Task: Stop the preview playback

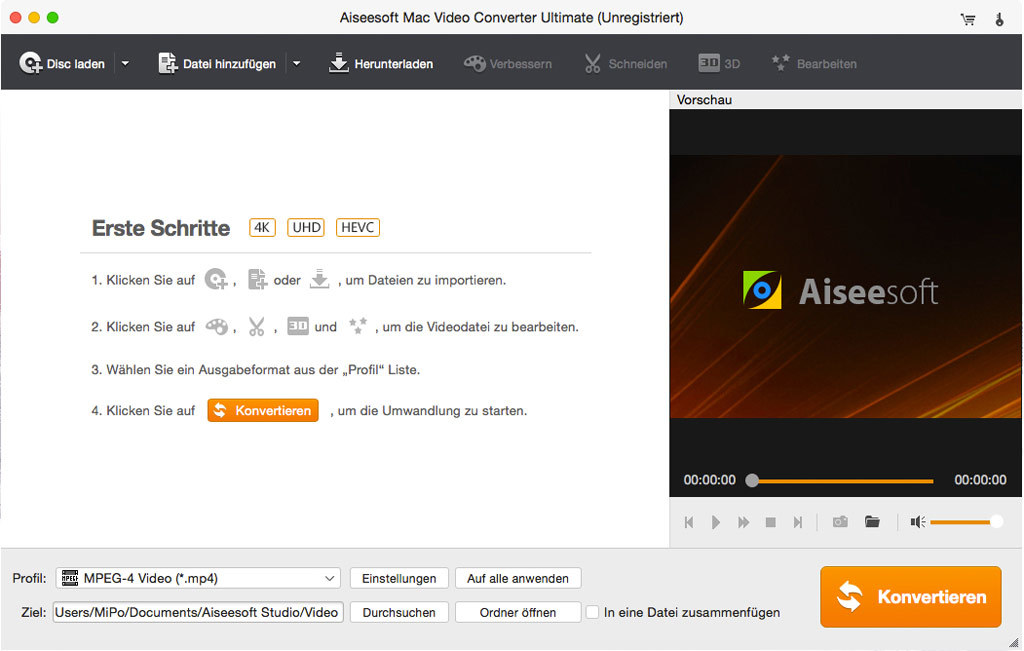Action: tap(771, 522)
